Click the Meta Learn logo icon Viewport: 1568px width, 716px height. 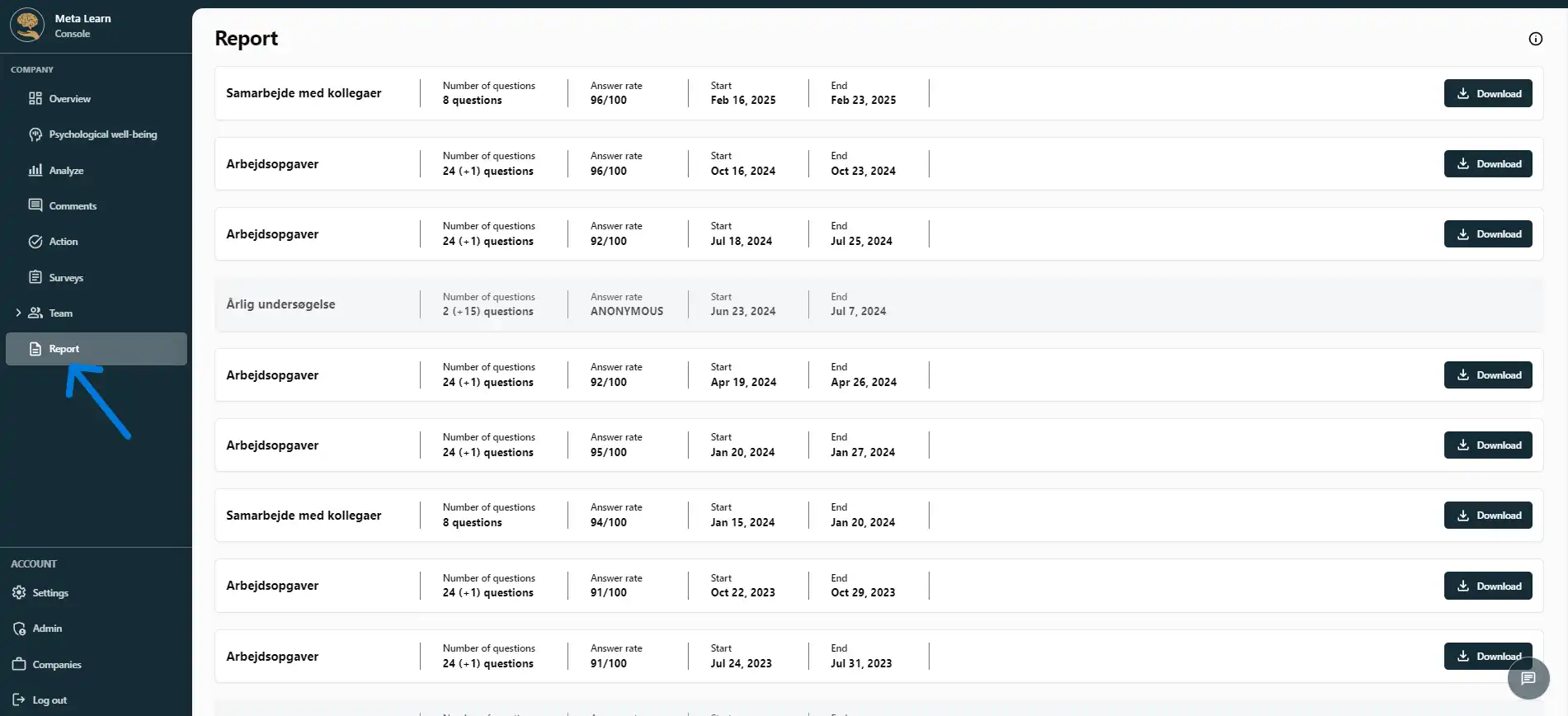coord(27,25)
